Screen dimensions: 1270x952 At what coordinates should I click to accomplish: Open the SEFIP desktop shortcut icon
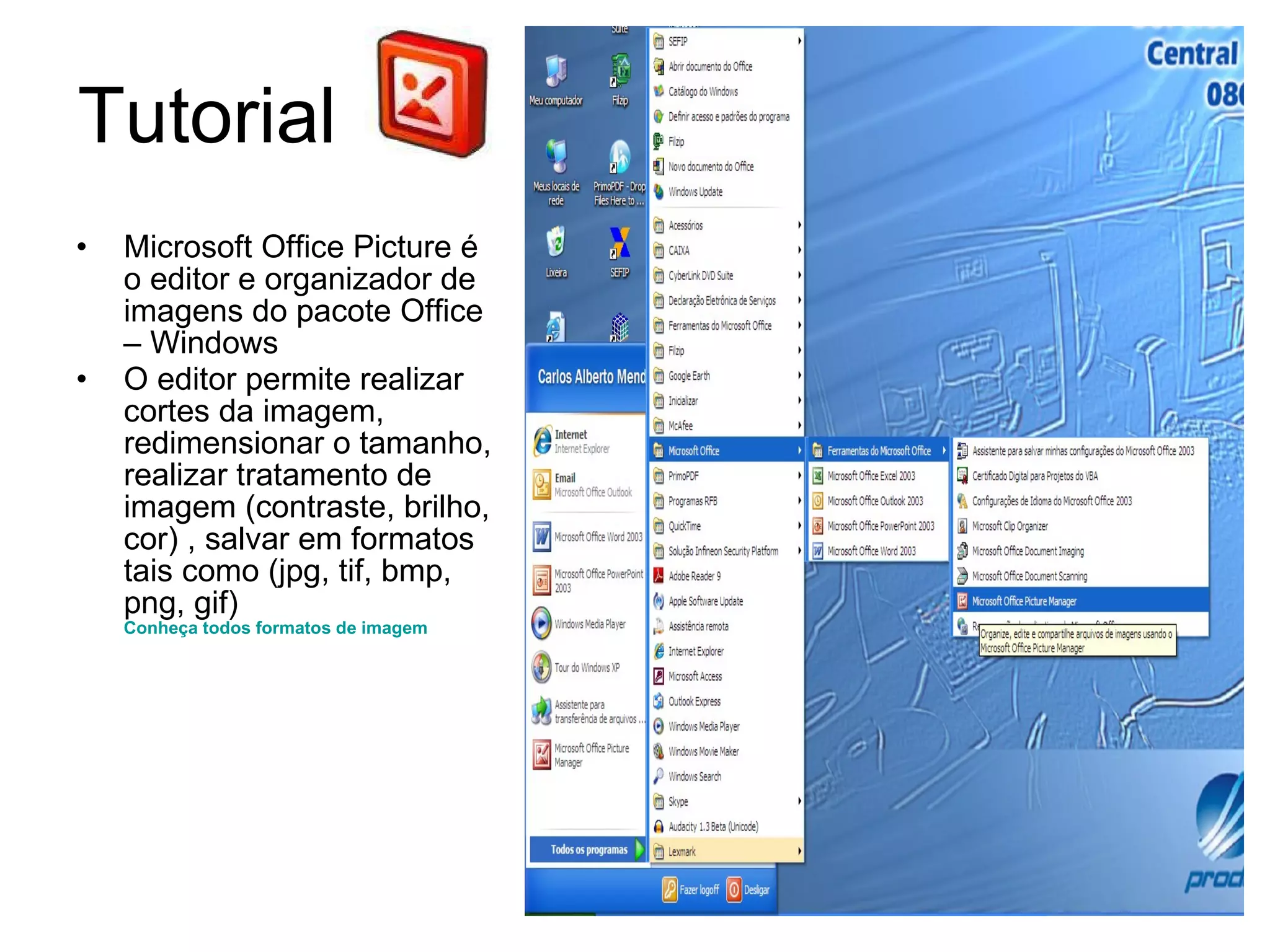click(x=619, y=243)
